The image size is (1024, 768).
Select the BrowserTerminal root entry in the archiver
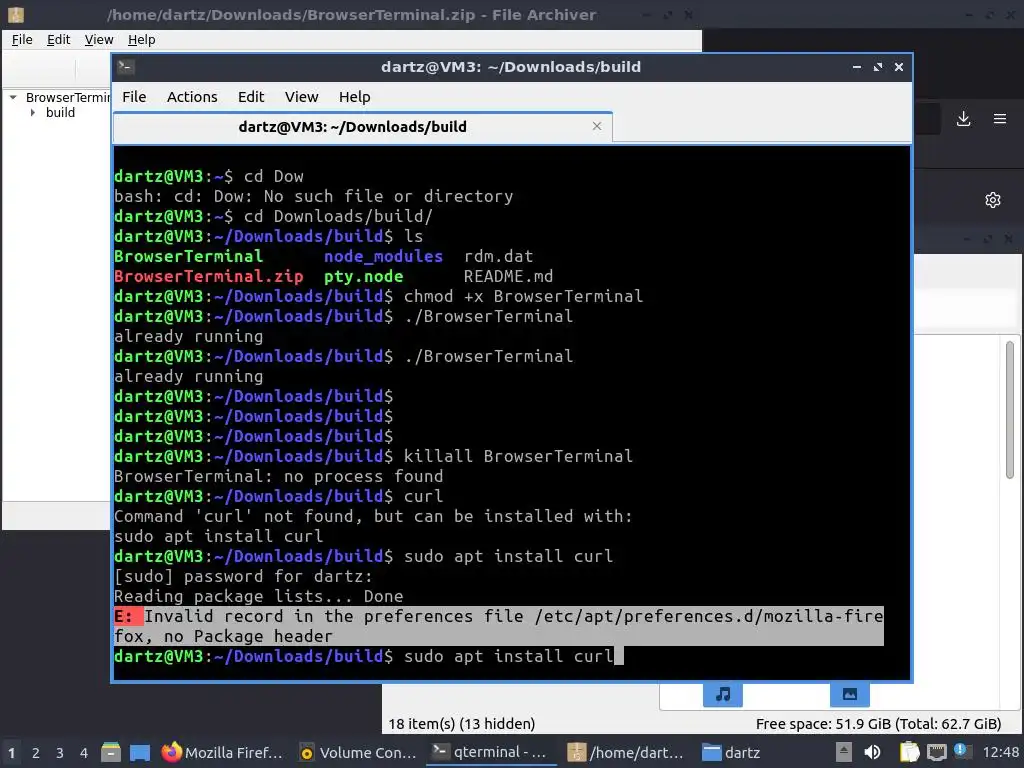[x=68, y=97]
